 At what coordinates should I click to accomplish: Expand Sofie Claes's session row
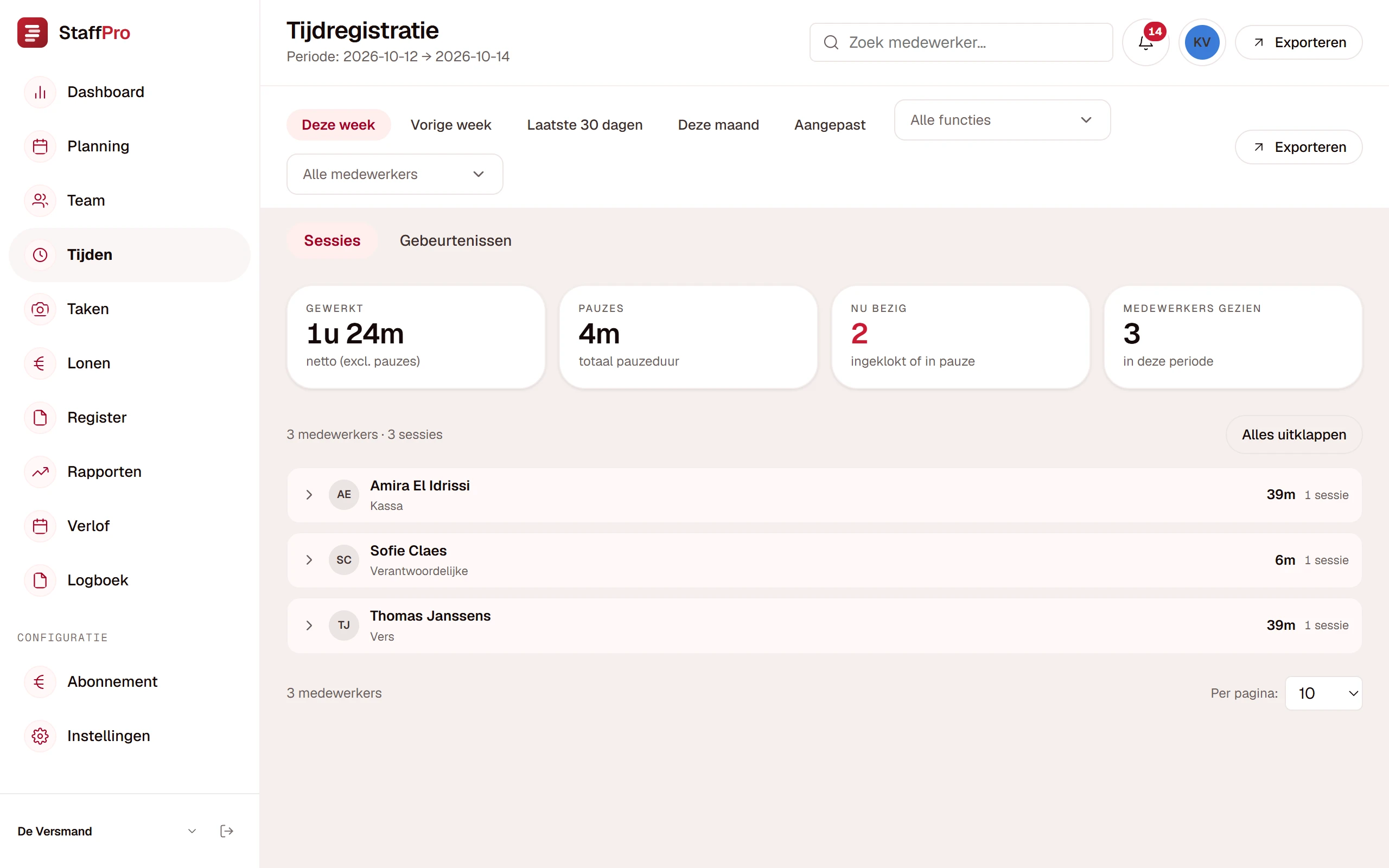point(309,560)
